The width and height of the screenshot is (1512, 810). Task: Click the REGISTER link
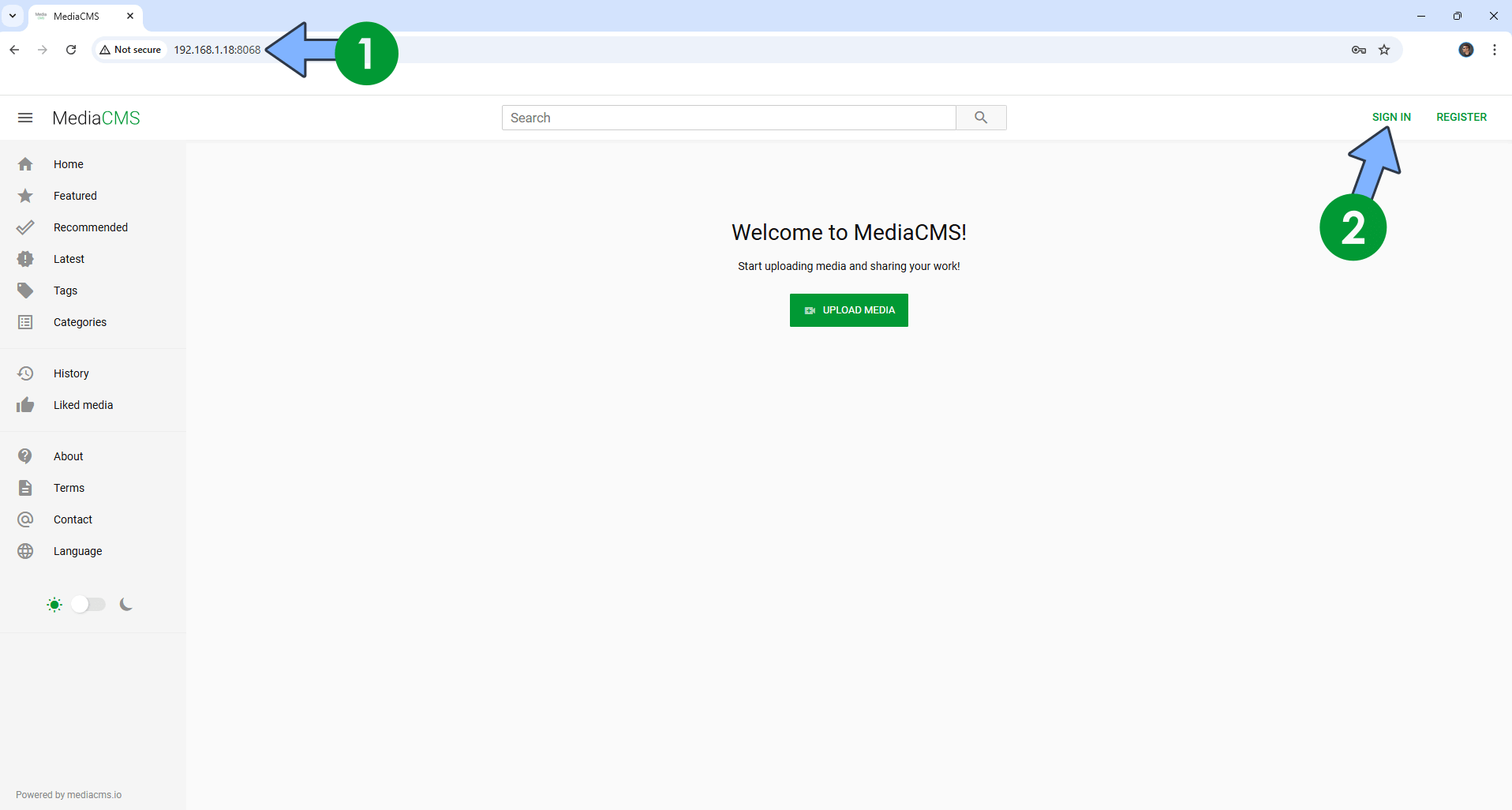pos(1461,117)
